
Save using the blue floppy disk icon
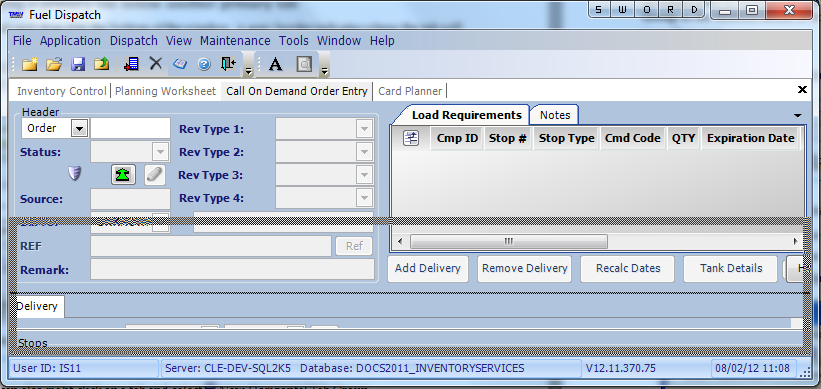tap(78, 64)
